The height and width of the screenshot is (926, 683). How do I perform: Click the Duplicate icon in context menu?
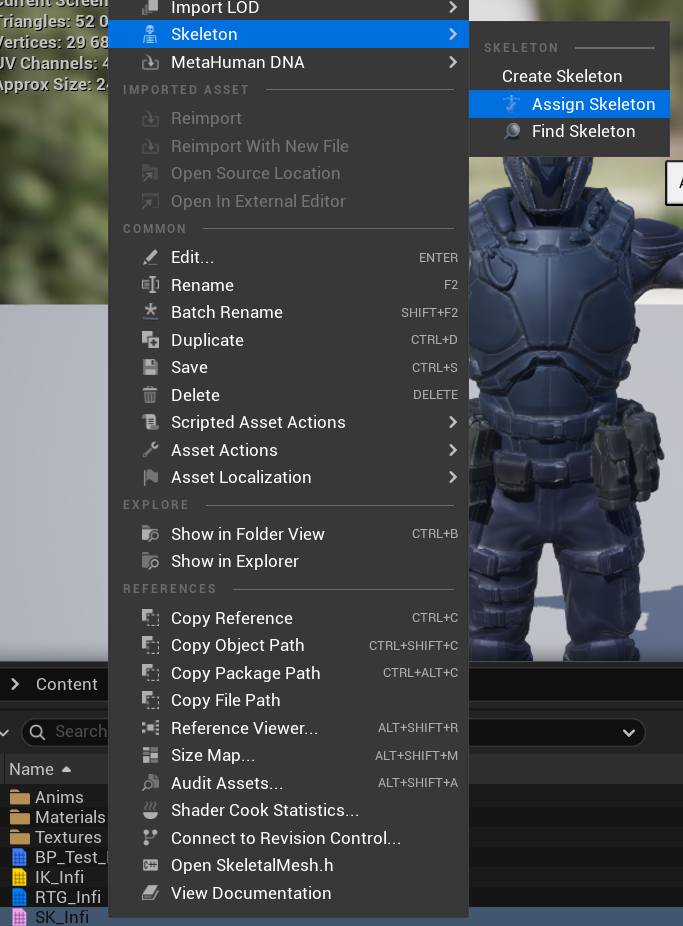tap(150, 340)
